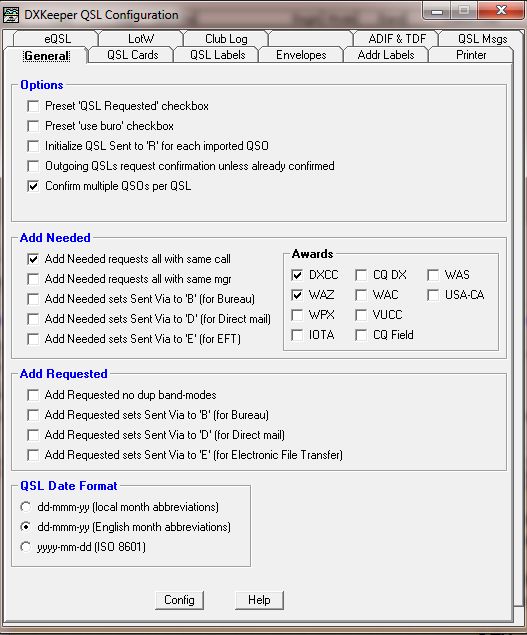Click the DXKeeper app icon in title bar

pos(11,15)
